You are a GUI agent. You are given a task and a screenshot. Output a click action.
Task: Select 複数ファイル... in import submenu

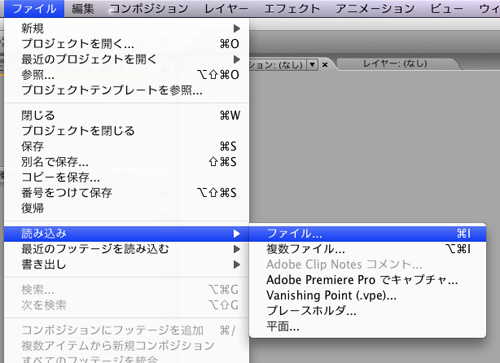tap(368, 249)
